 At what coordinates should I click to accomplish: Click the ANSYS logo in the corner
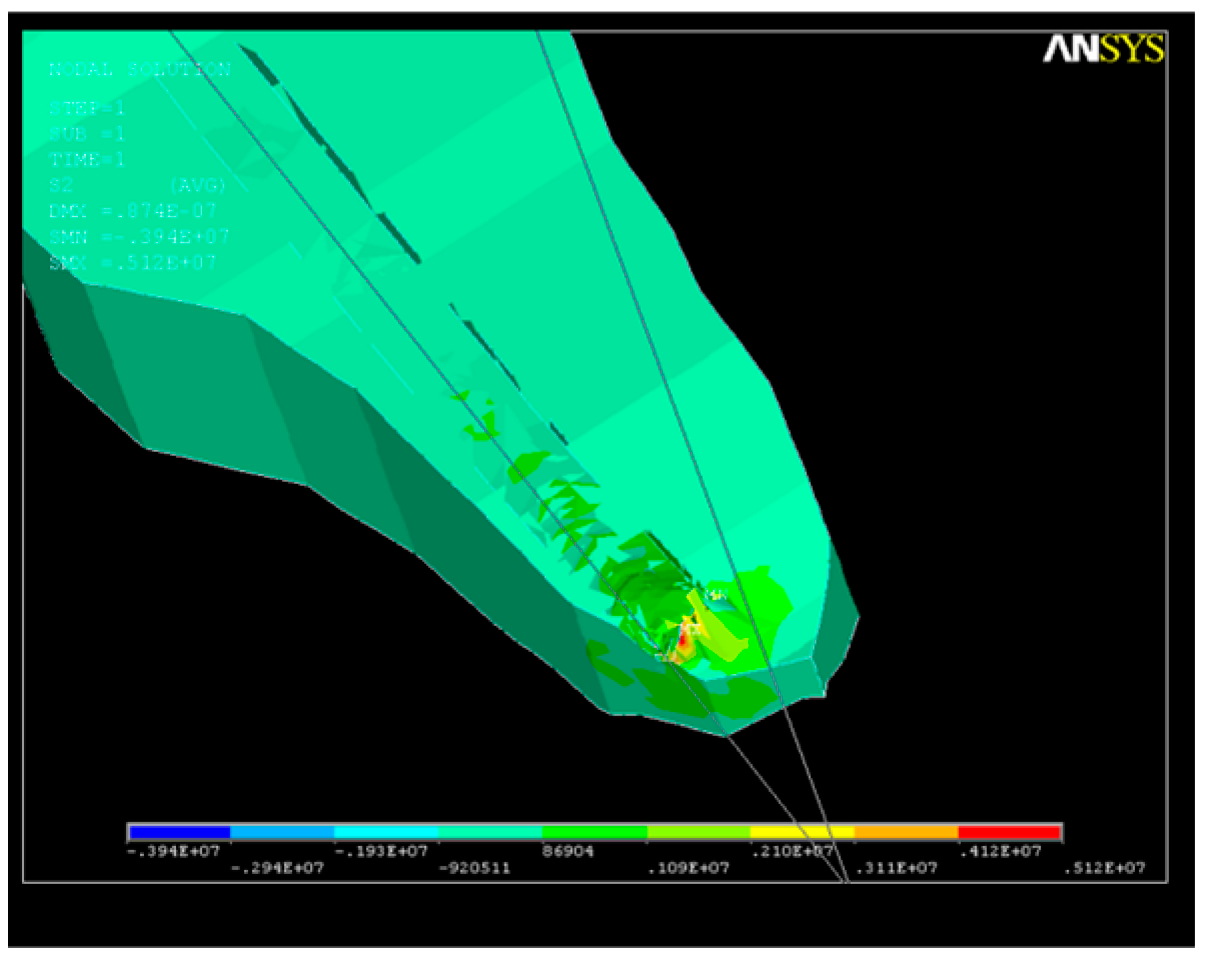[x=1104, y=49]
